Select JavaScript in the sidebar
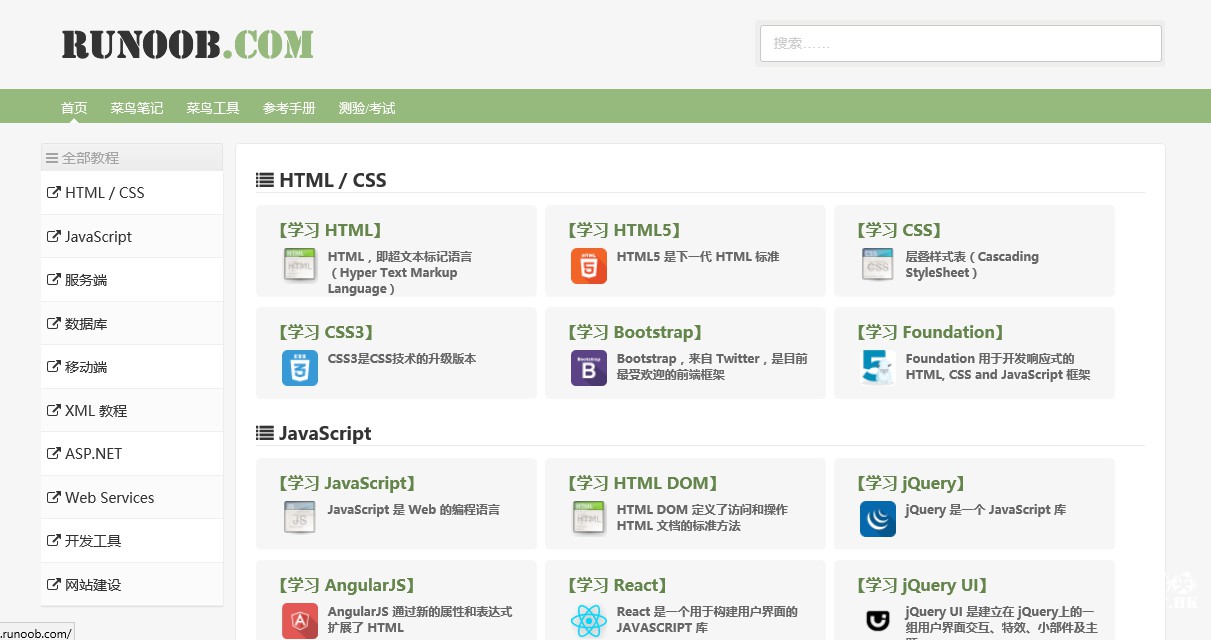The image size is (1211, 640). click(x=132, y=237)
